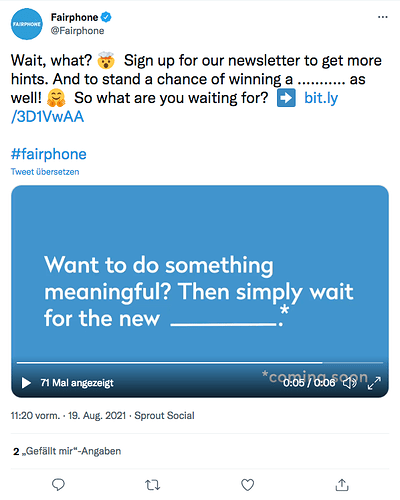Seek along the video progress bar
400x500 pixels.
(x=200, y=362)
